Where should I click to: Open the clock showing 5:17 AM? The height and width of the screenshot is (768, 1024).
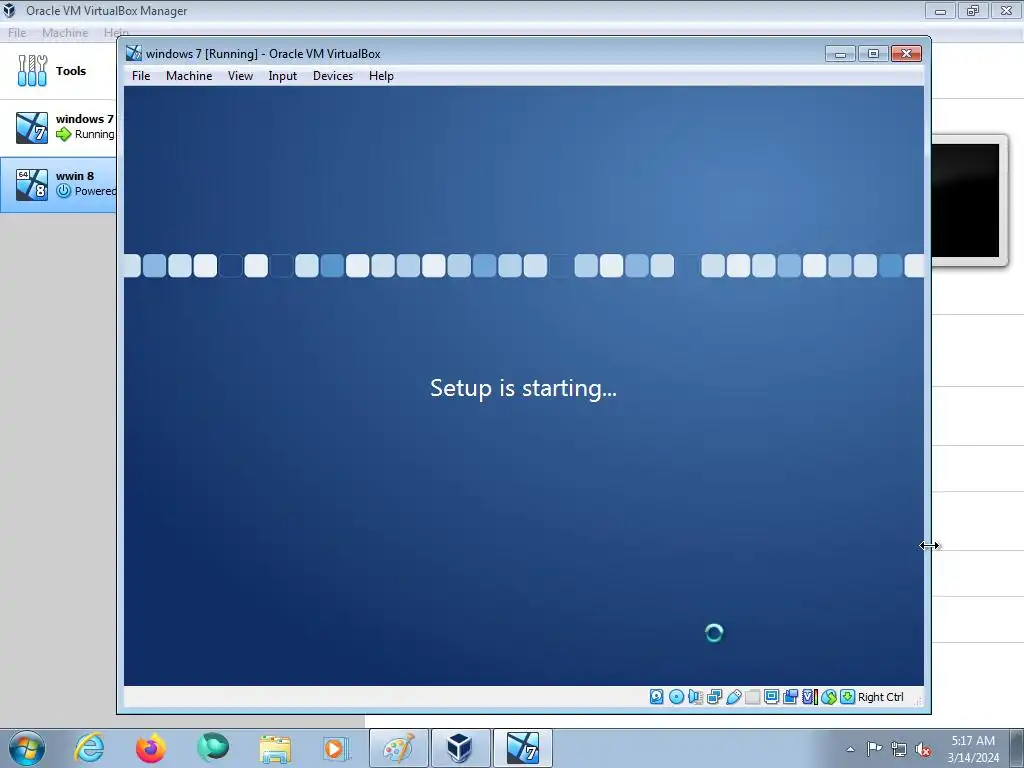click(x=973, y=748)
